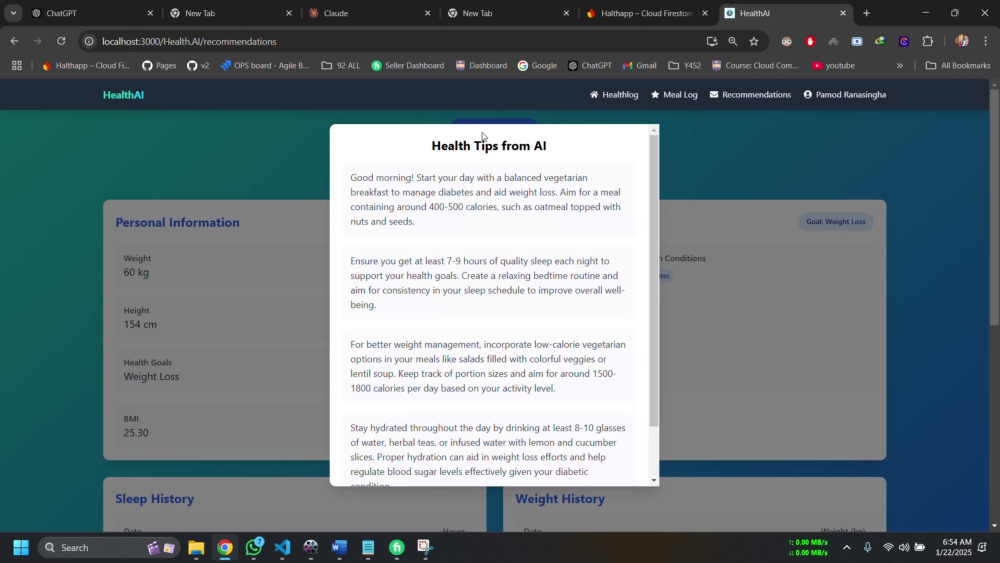Image resolution: width=1000 pixels, height=563 pixels.
Task: Click the Goal: Weight Loss badge
Action: tap(835, 221)
